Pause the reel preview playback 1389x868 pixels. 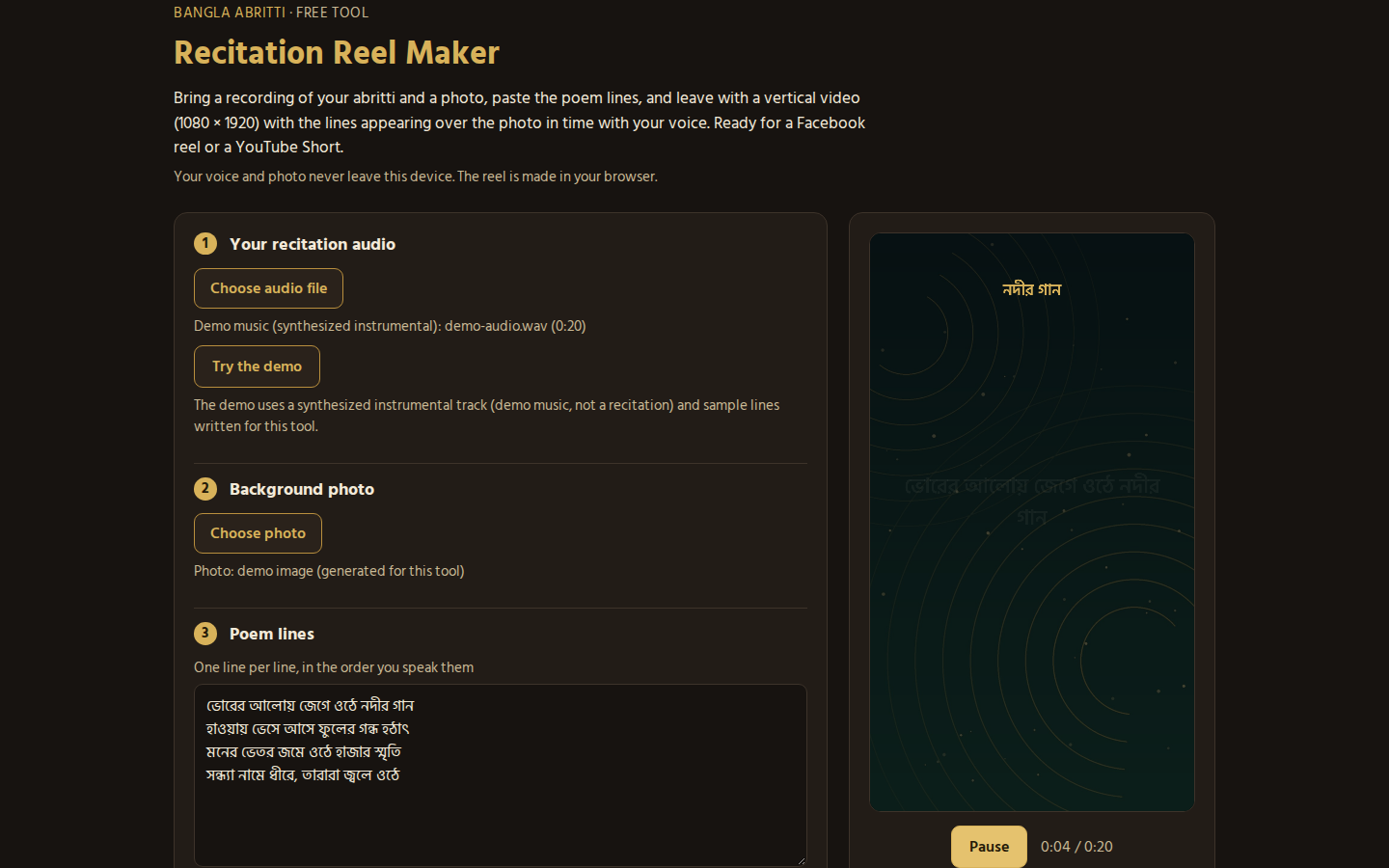click(989, 847)
